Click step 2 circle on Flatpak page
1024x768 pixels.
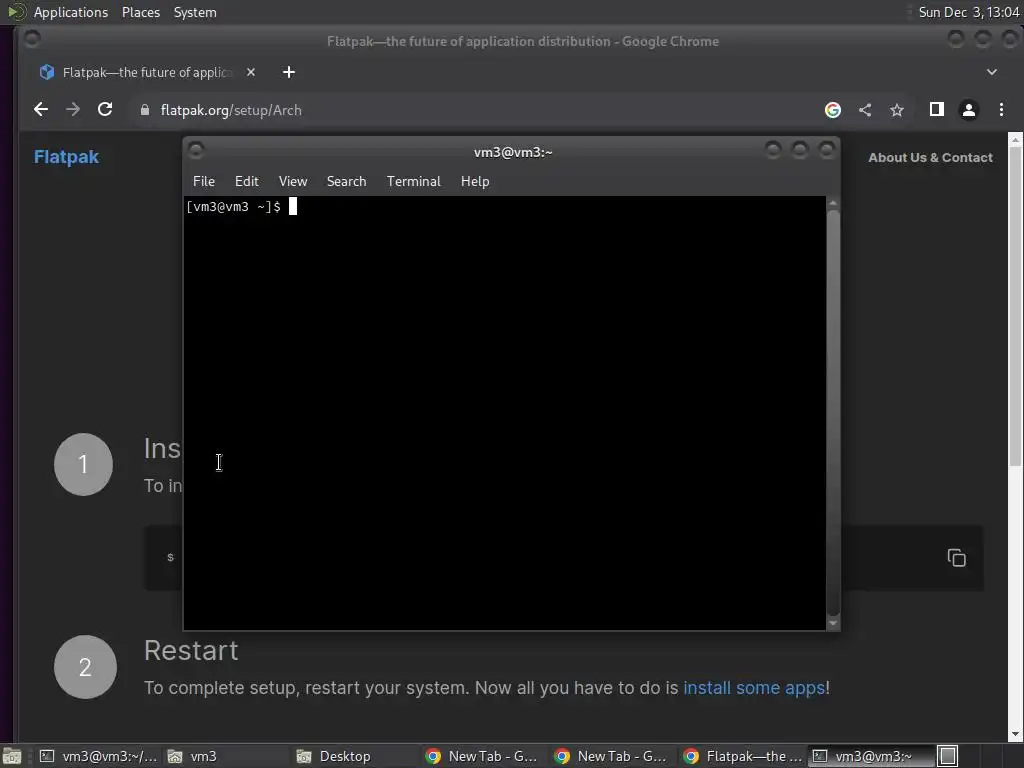coord(85,667)
